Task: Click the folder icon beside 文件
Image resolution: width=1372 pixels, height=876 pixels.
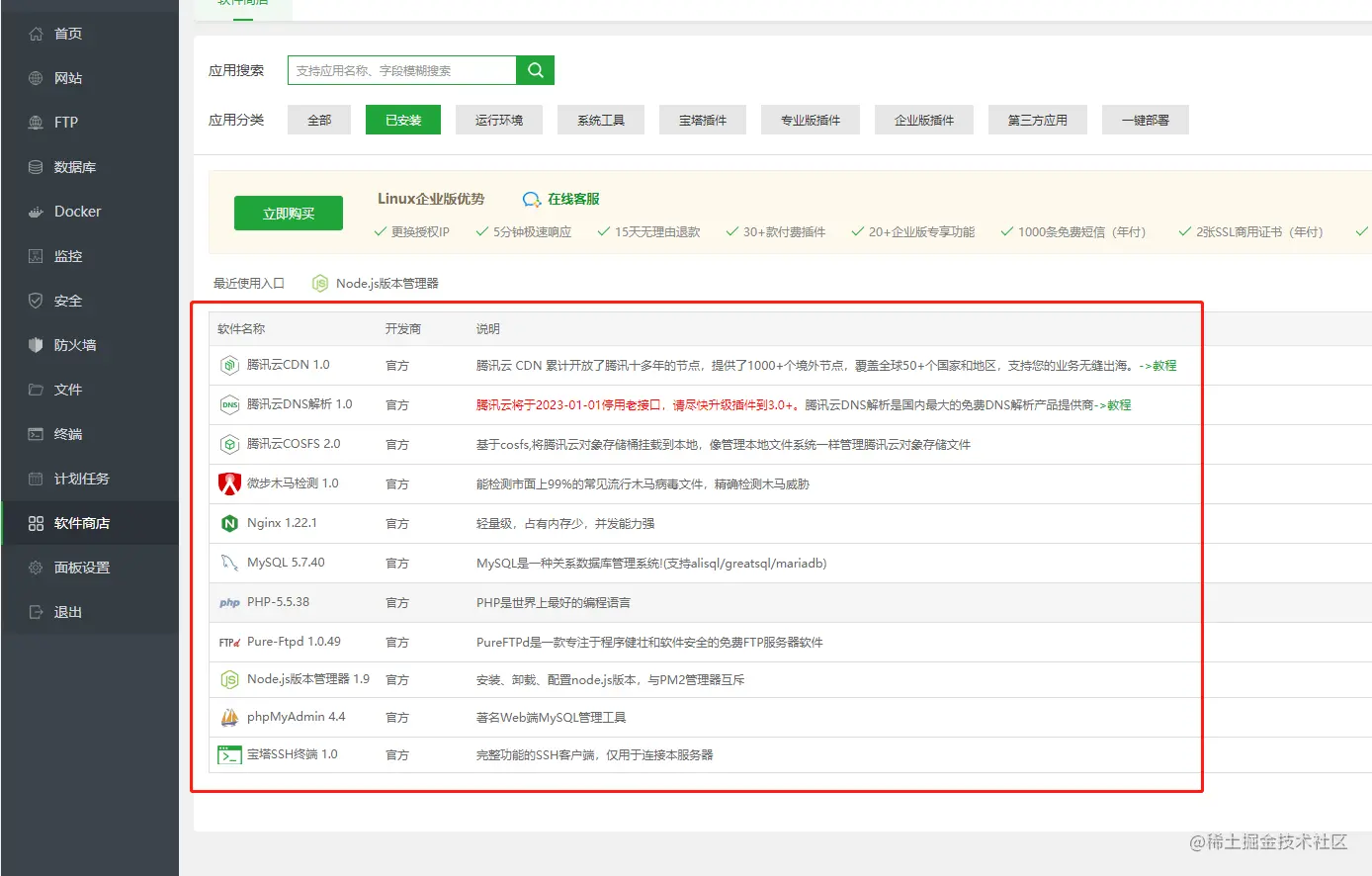Action: (x=37, y=390)
